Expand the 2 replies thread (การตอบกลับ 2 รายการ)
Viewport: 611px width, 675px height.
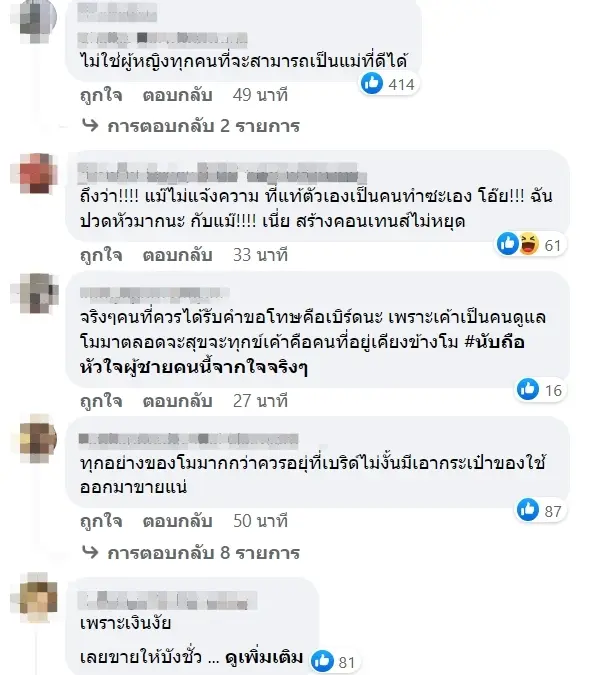tap(191, 126)
